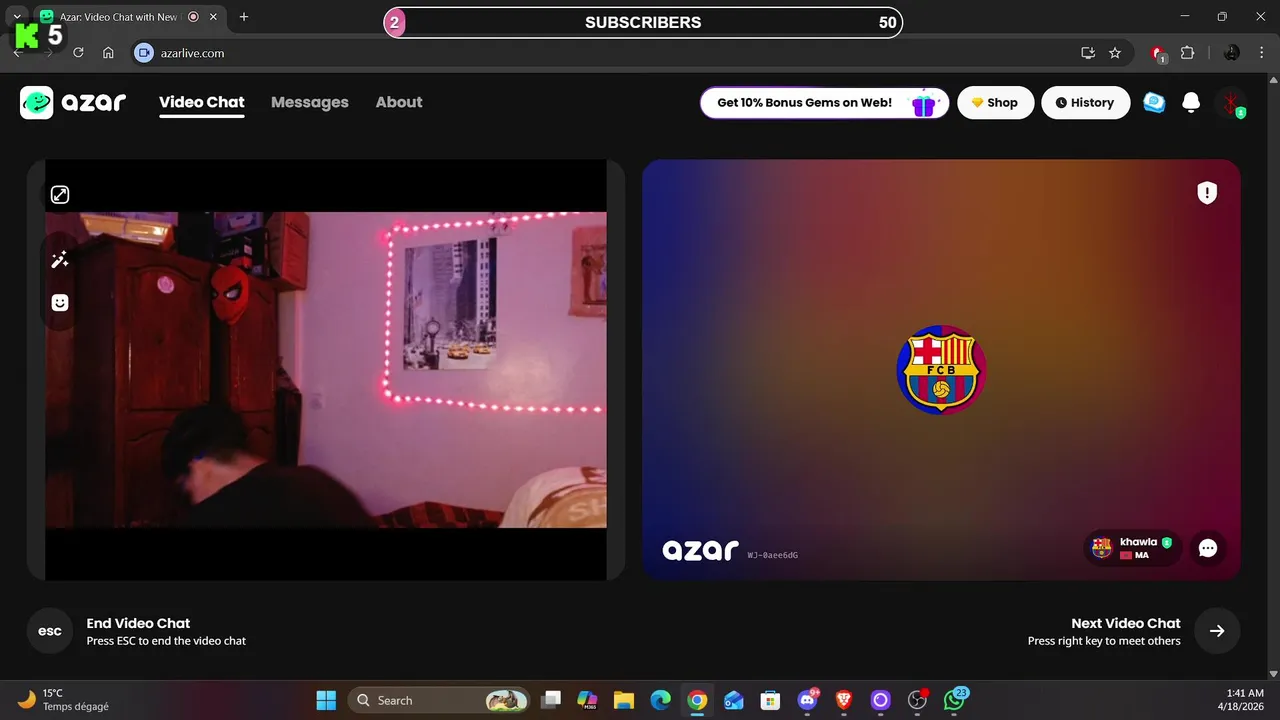Open Outlook from the taskbar
This screenshot has width=1280, height=720.
click(734, 700)
